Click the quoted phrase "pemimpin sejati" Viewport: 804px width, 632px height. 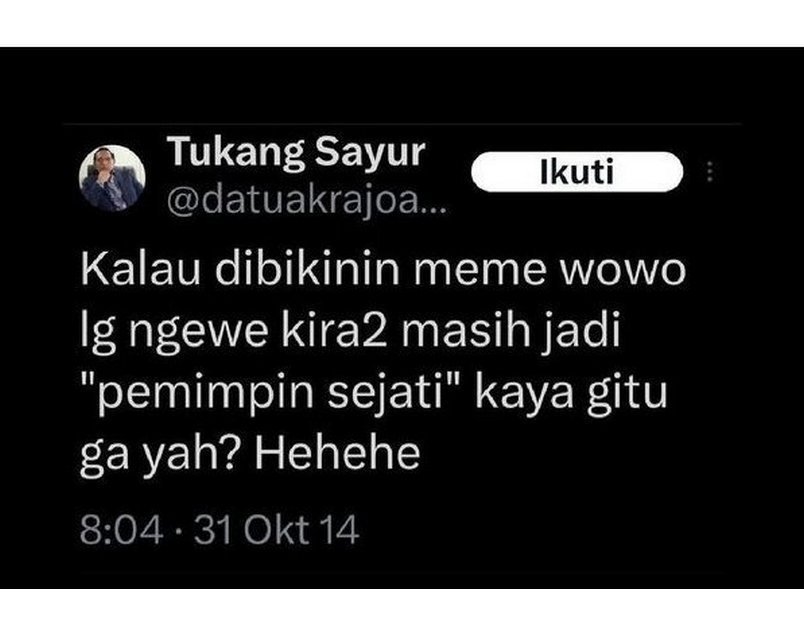point(268,394)
